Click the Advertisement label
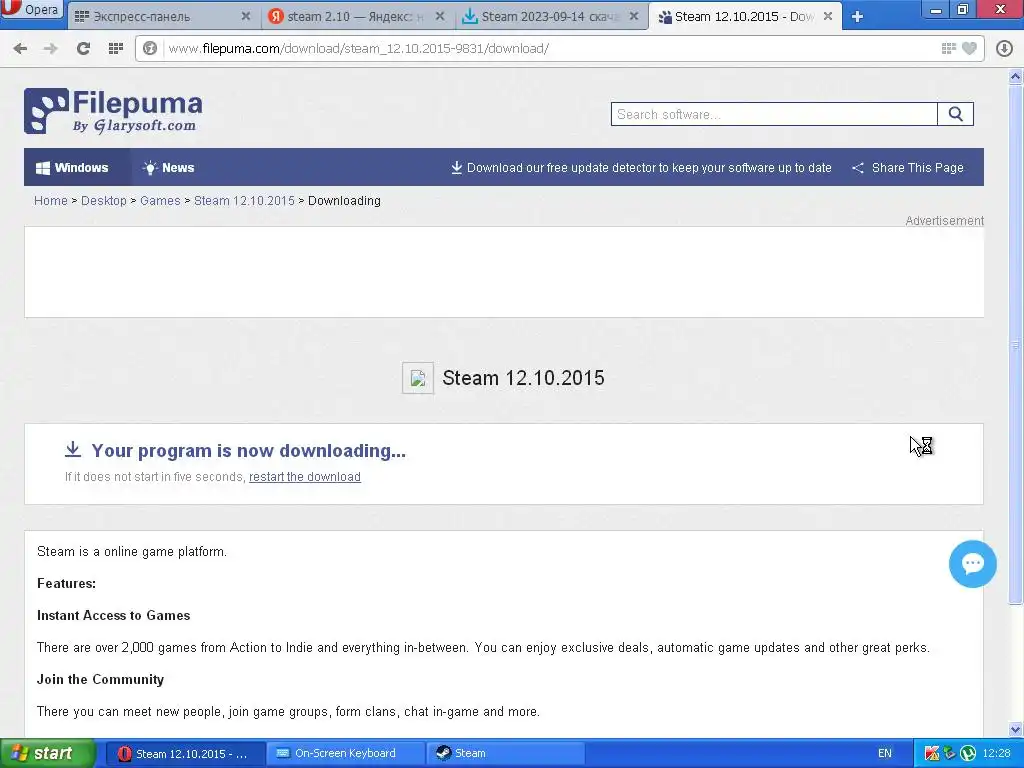The height and width of the screenshot is (768, 1024). click(944, 221)
